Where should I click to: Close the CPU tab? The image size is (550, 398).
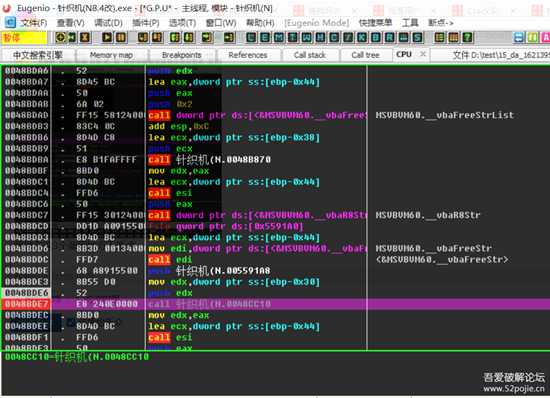[423, 54]
